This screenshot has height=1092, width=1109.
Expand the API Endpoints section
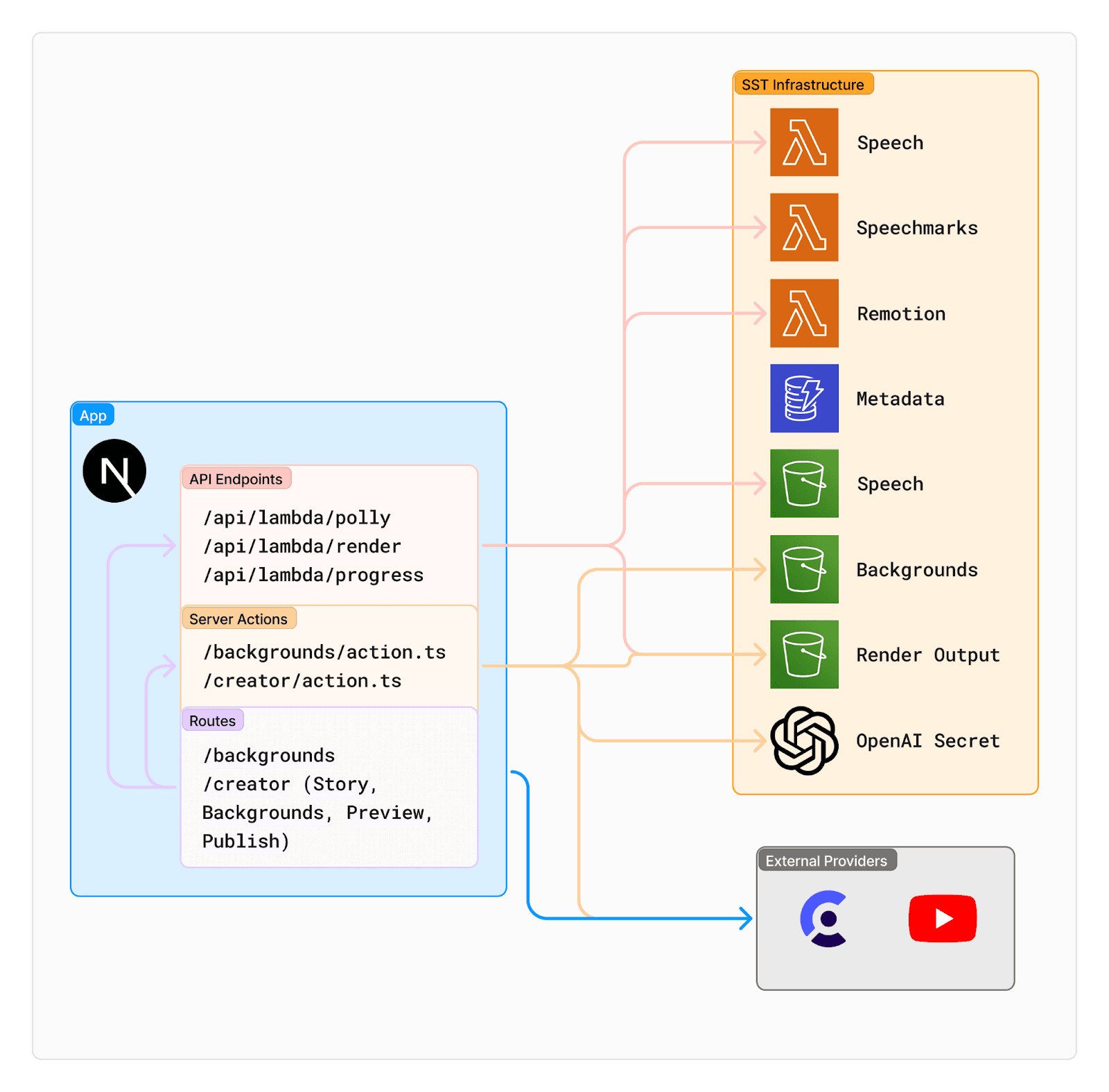(x=236, y=479)
